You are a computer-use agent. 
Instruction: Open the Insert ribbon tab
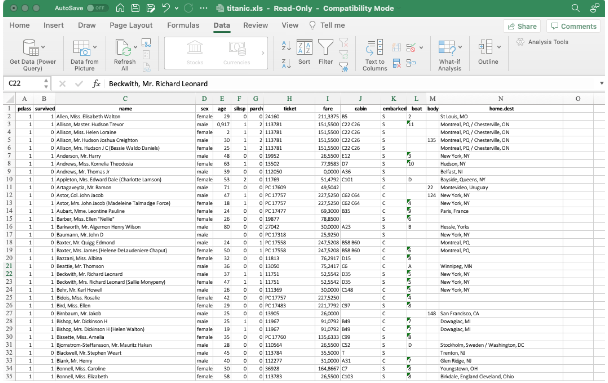click(x=53, y=26)
